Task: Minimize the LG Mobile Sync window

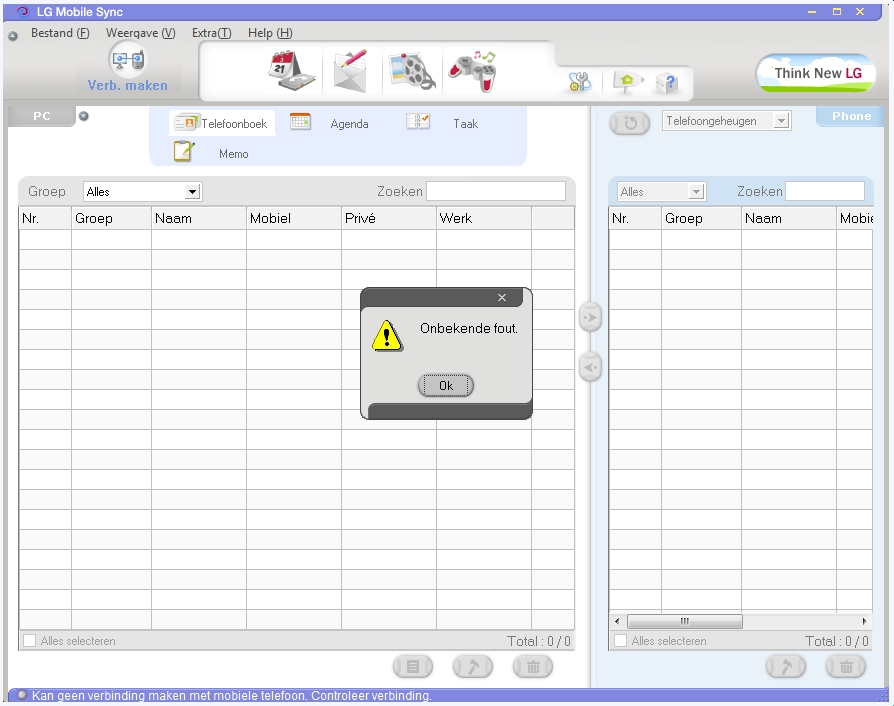Action: (812, 11)
